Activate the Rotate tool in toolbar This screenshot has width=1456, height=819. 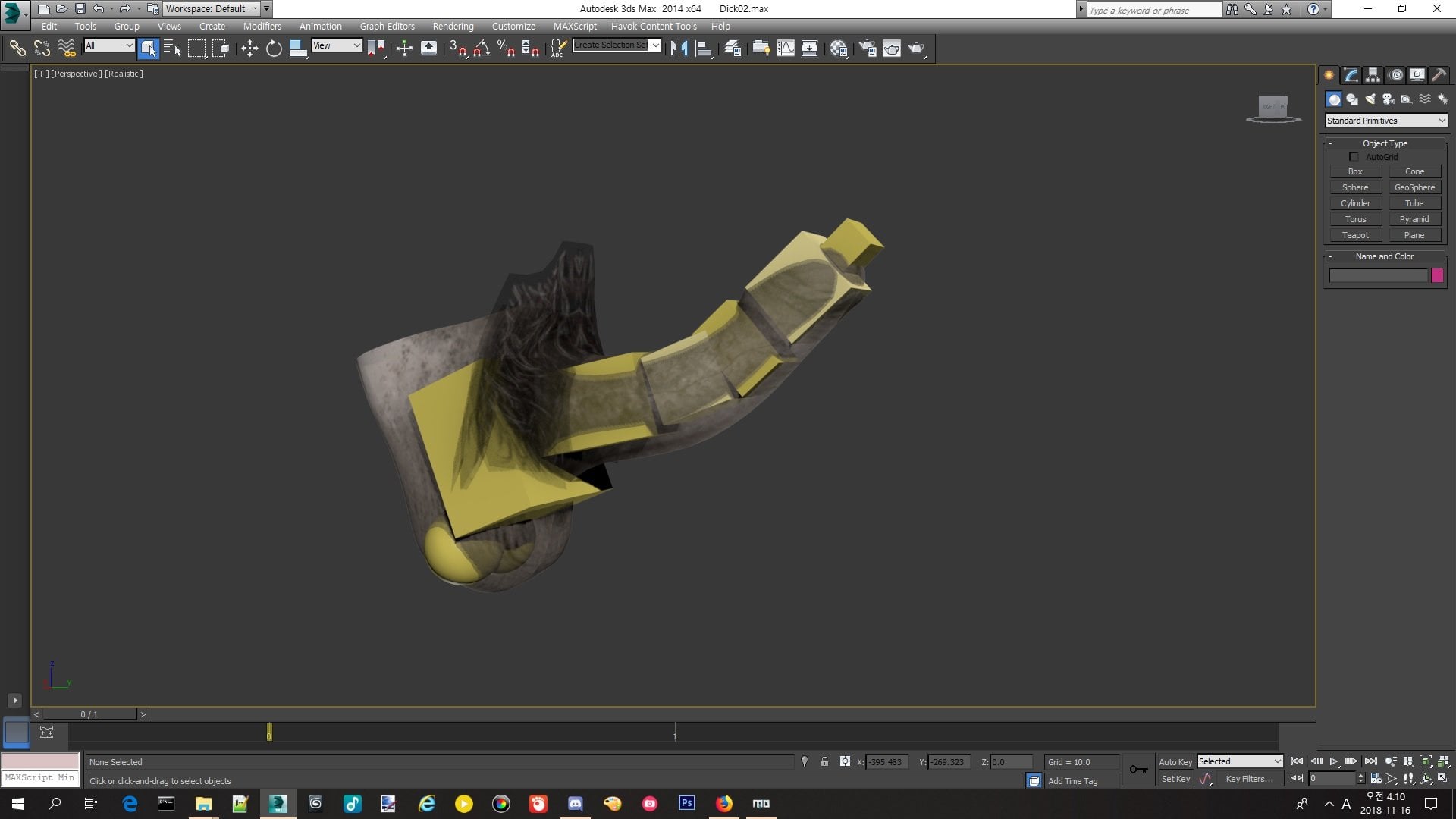pos(274,49)
